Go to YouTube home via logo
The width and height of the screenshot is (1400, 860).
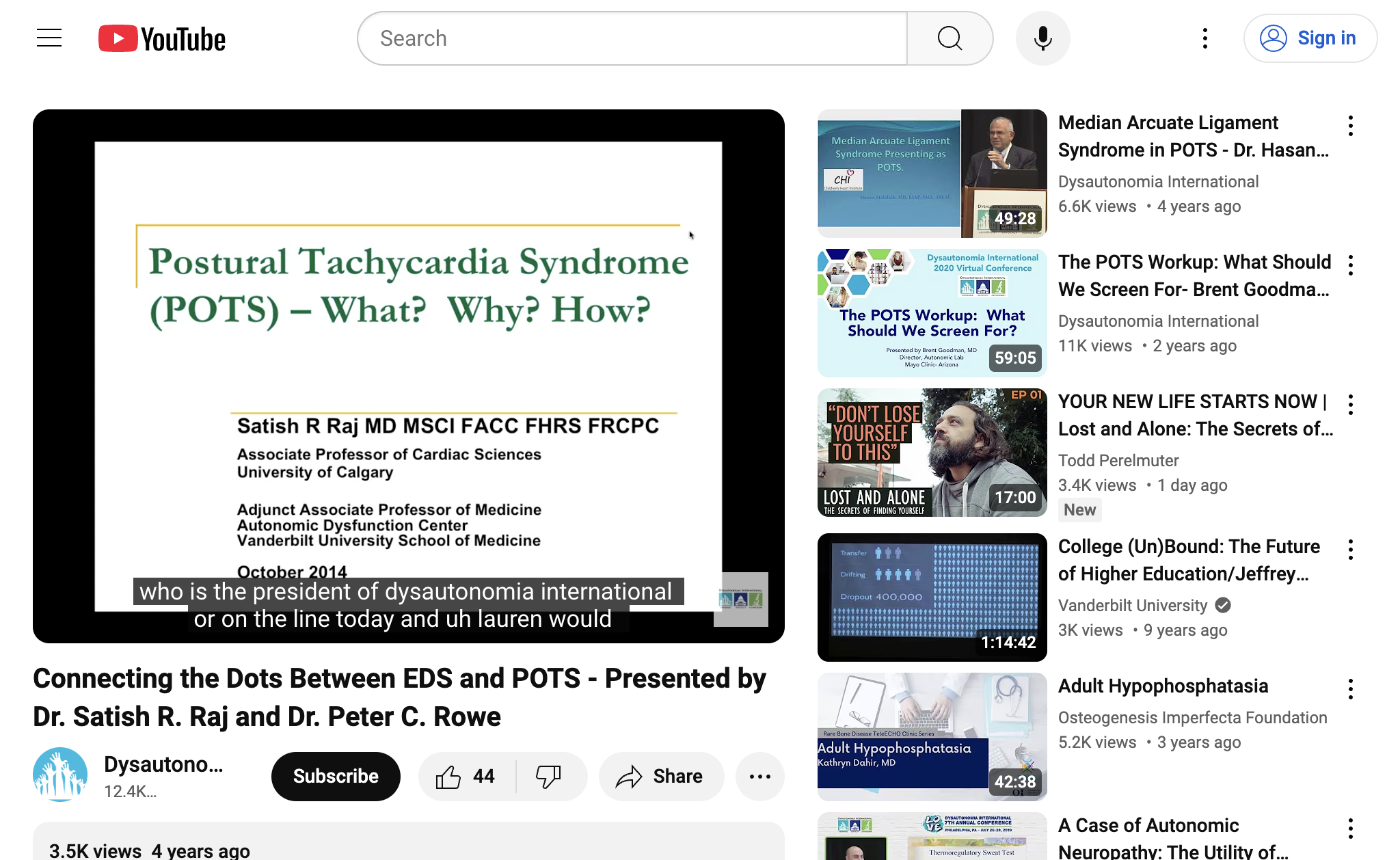[162, 38]
